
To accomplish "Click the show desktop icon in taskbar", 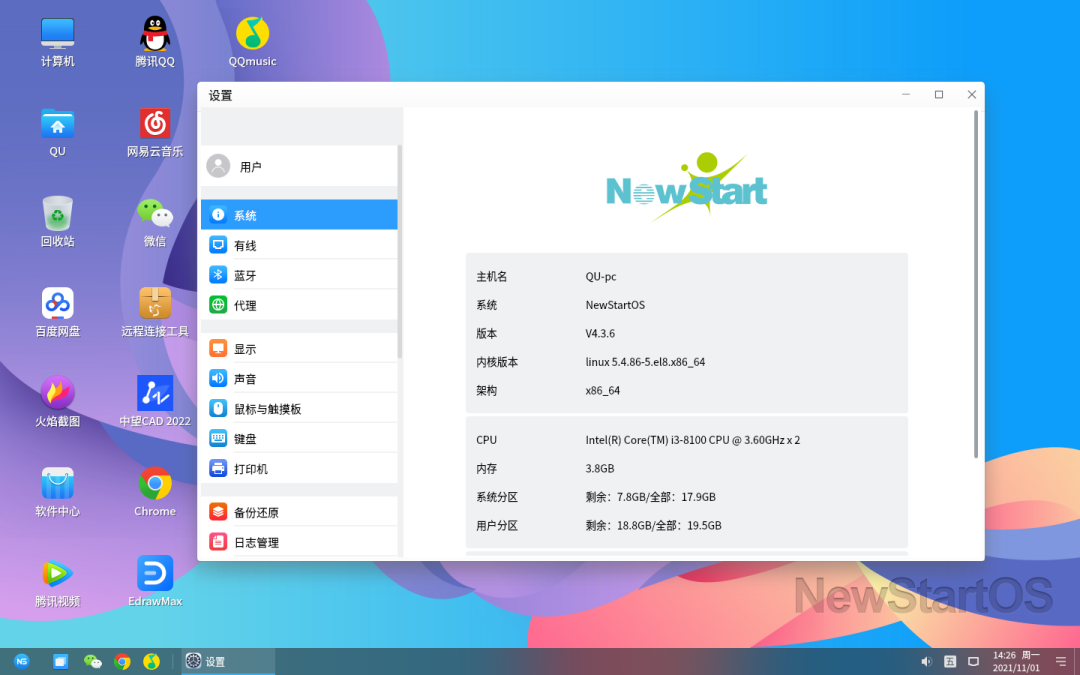I will tap(61, 661).
